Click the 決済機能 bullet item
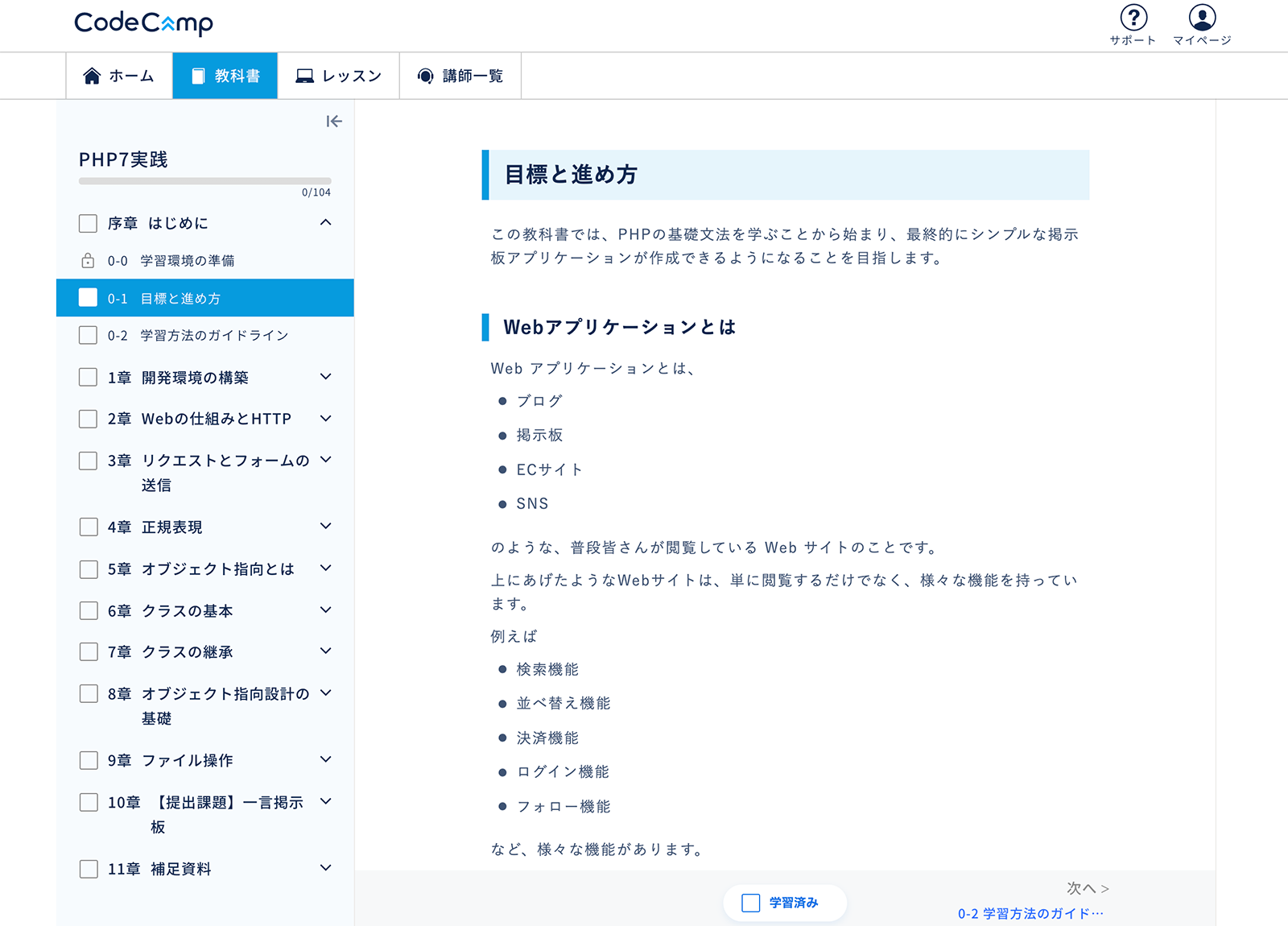This screenshot has width=1288, height=926. [x=547, y=738]
